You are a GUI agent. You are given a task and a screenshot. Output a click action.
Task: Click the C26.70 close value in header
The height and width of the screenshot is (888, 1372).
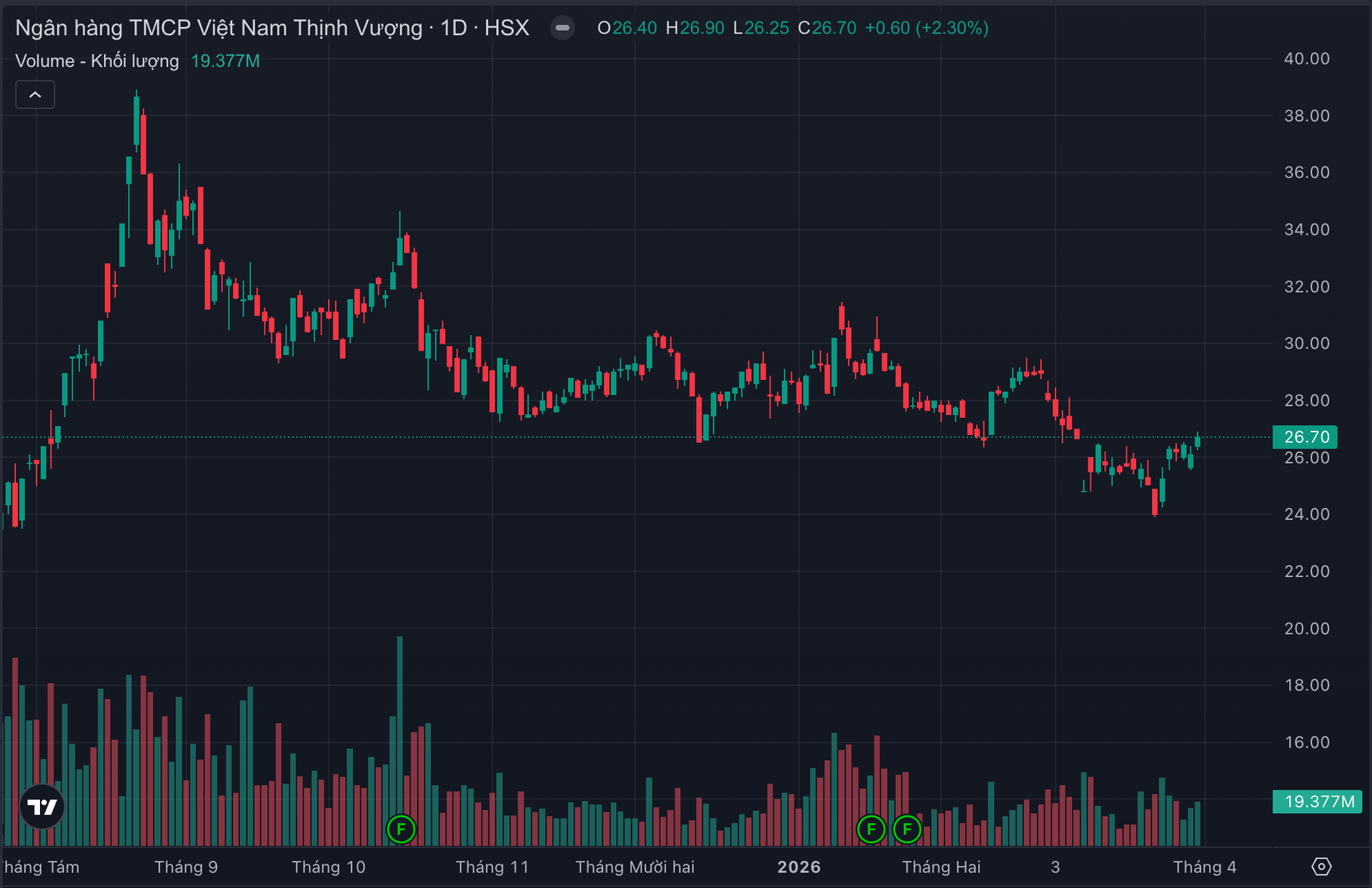pos(827,28)
